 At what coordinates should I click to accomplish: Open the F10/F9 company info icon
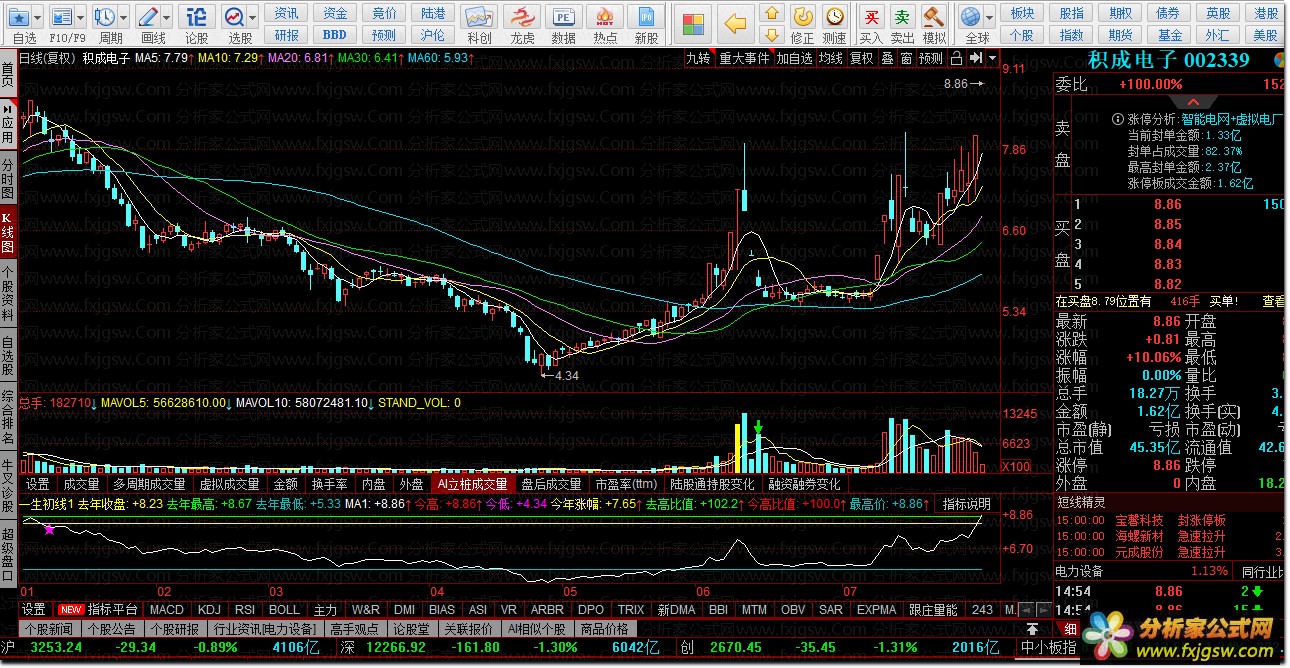[x=62, y=18]
